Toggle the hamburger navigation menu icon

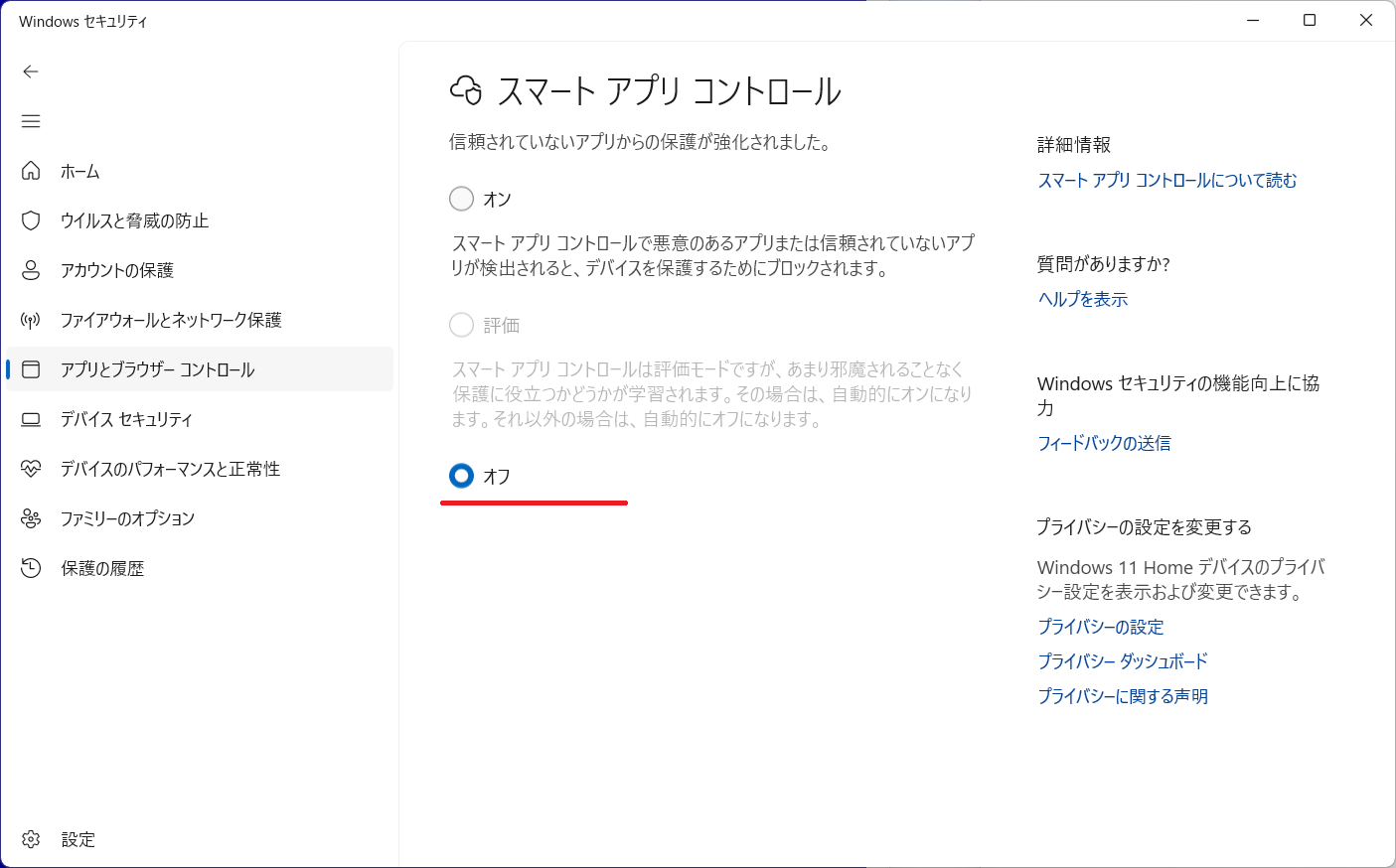31,121
